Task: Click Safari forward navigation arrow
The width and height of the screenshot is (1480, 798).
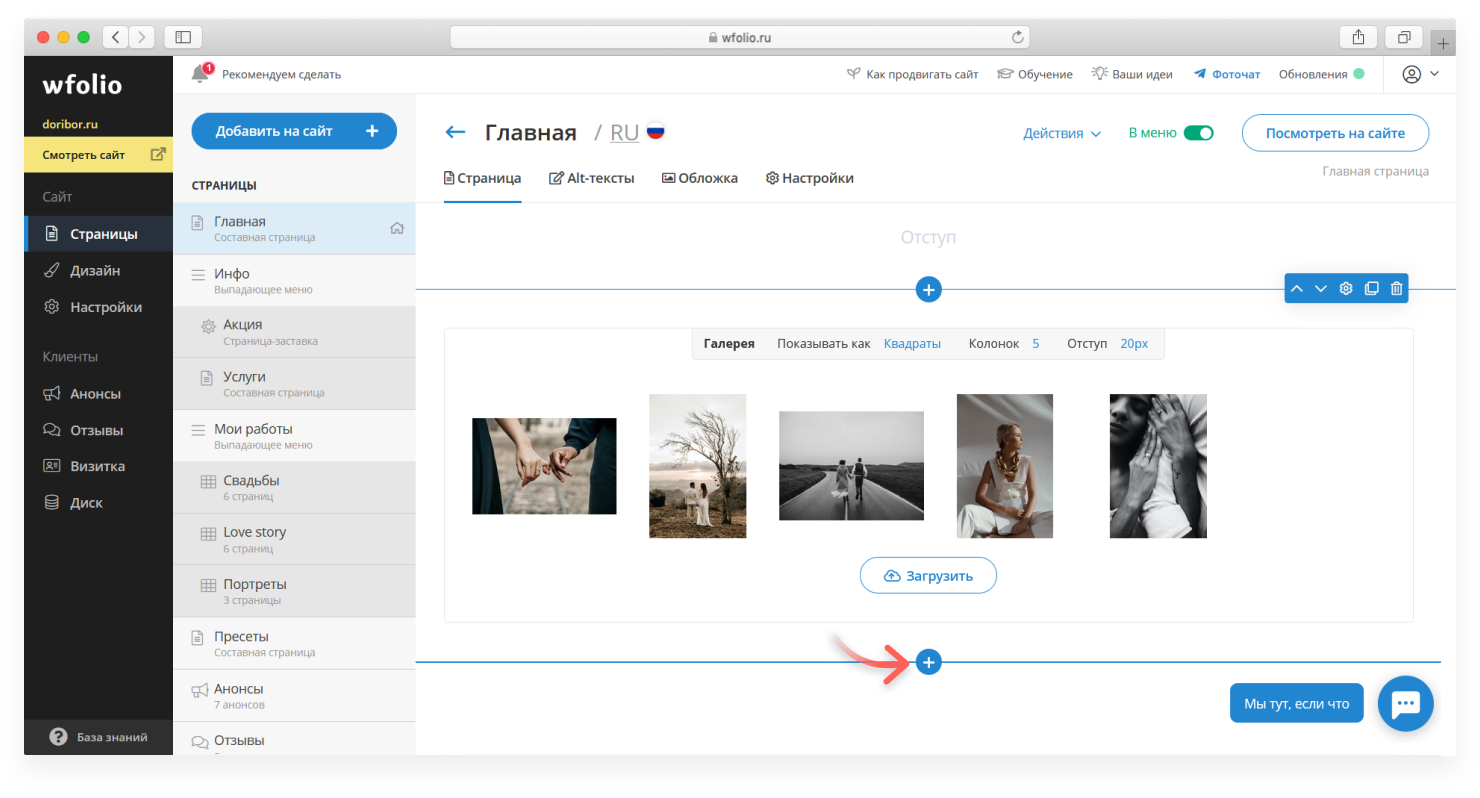Action: click(142, 37)
